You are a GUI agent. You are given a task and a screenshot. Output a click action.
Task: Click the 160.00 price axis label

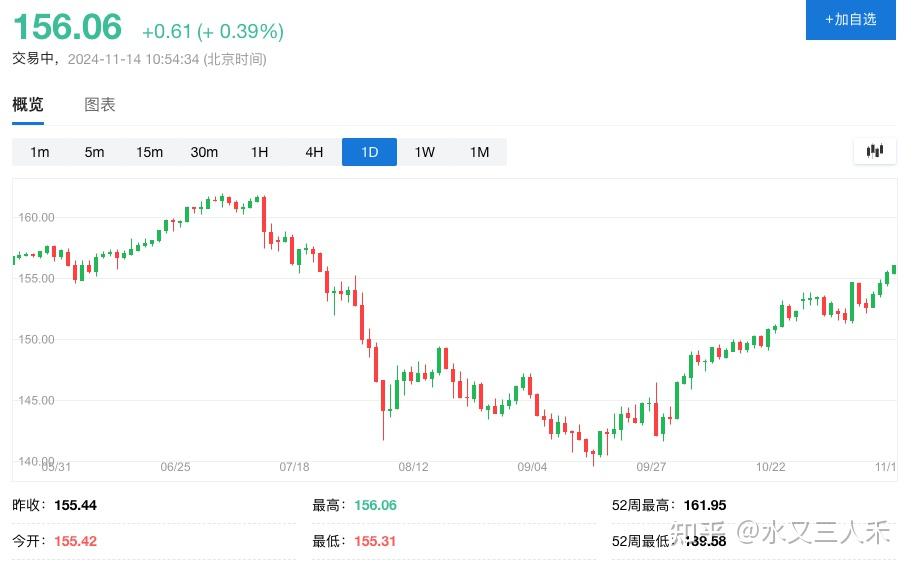tap(36, 217)
